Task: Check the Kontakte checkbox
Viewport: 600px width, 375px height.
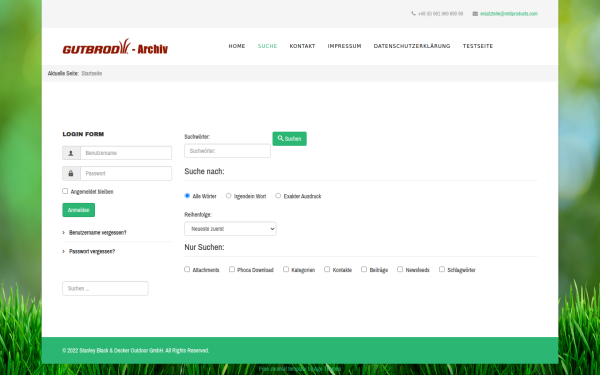Action: click(327, 269)
